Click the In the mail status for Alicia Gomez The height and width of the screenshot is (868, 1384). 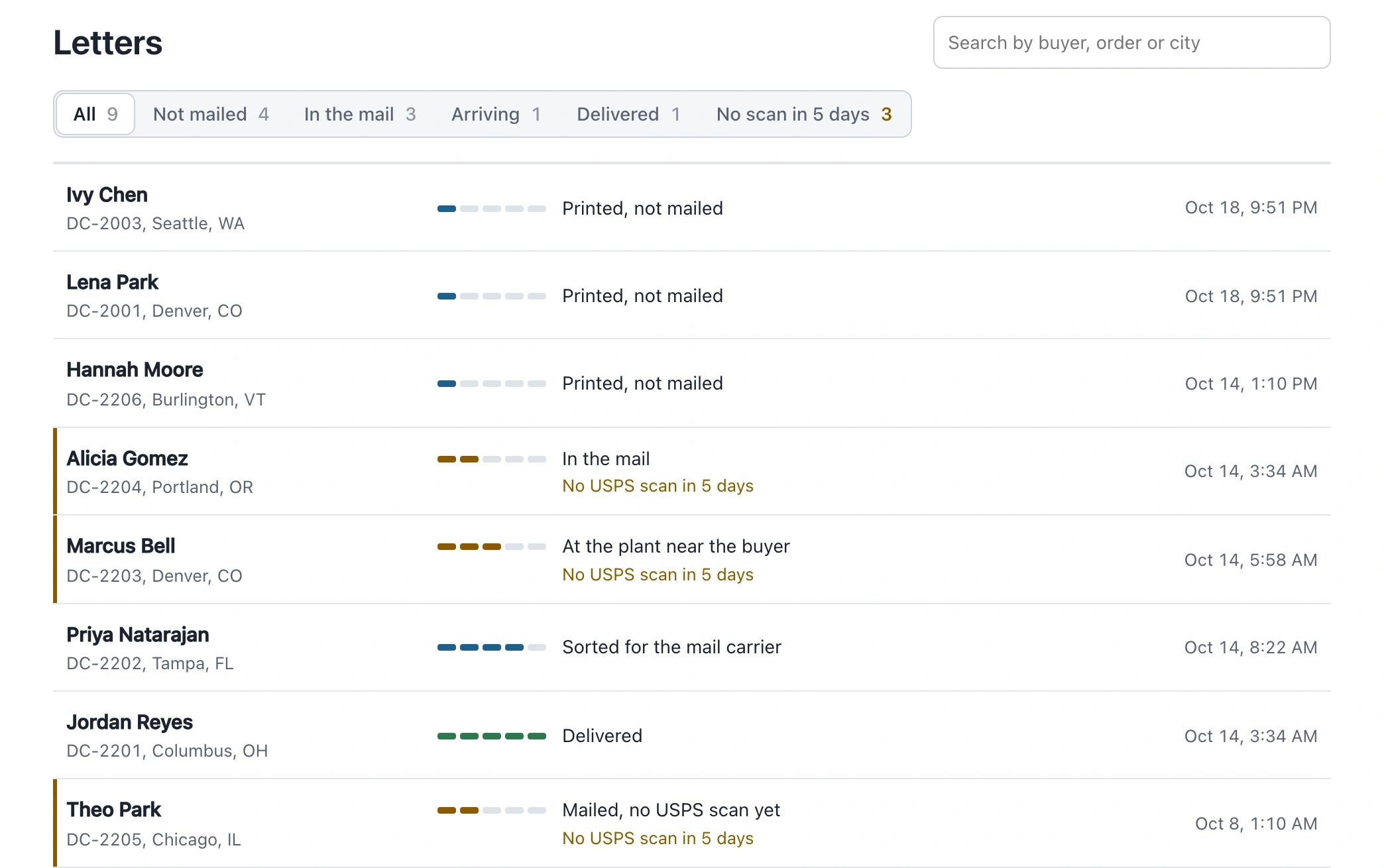click(606, 459)
